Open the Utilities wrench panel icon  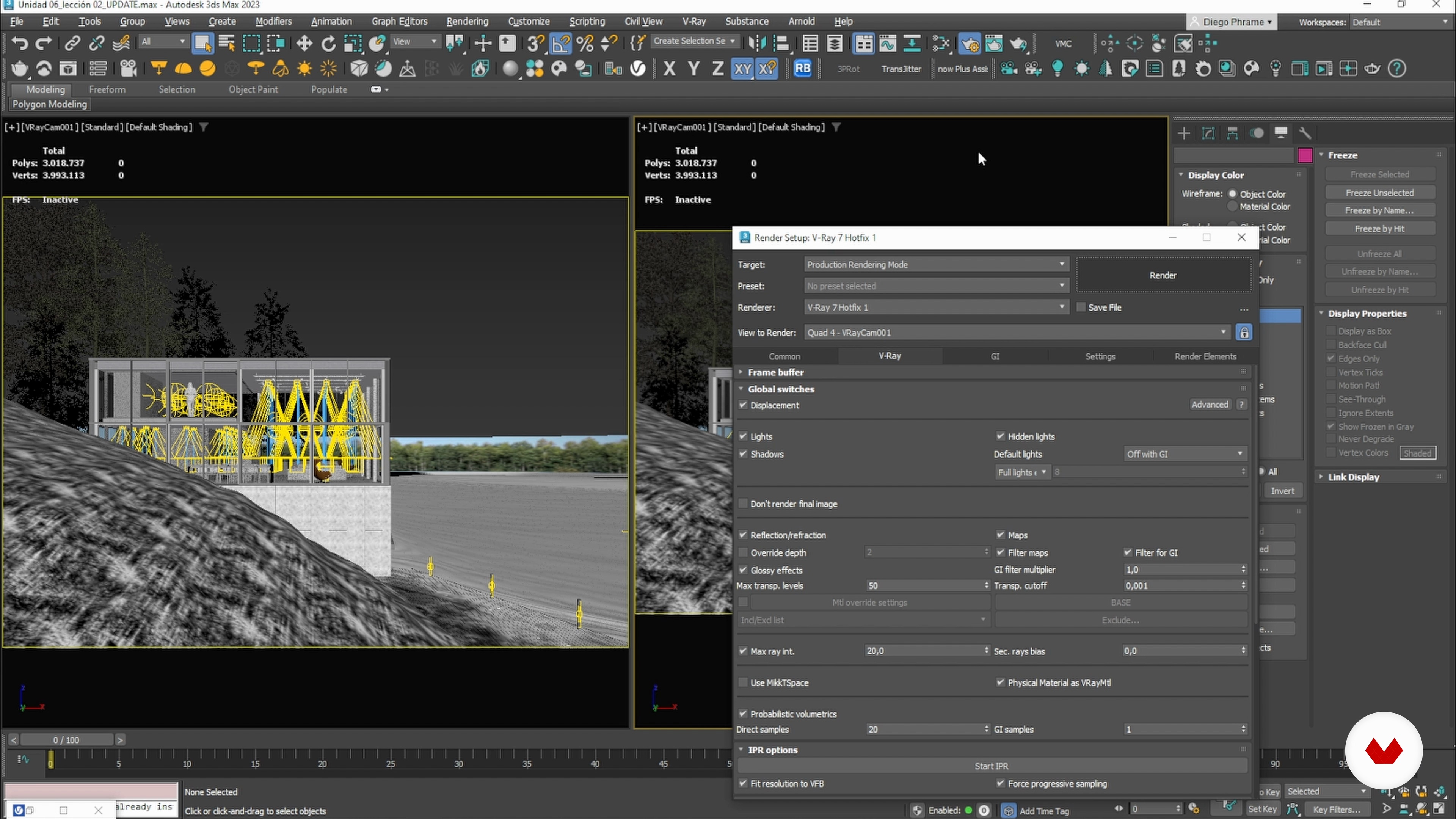tap(1305, 133)
